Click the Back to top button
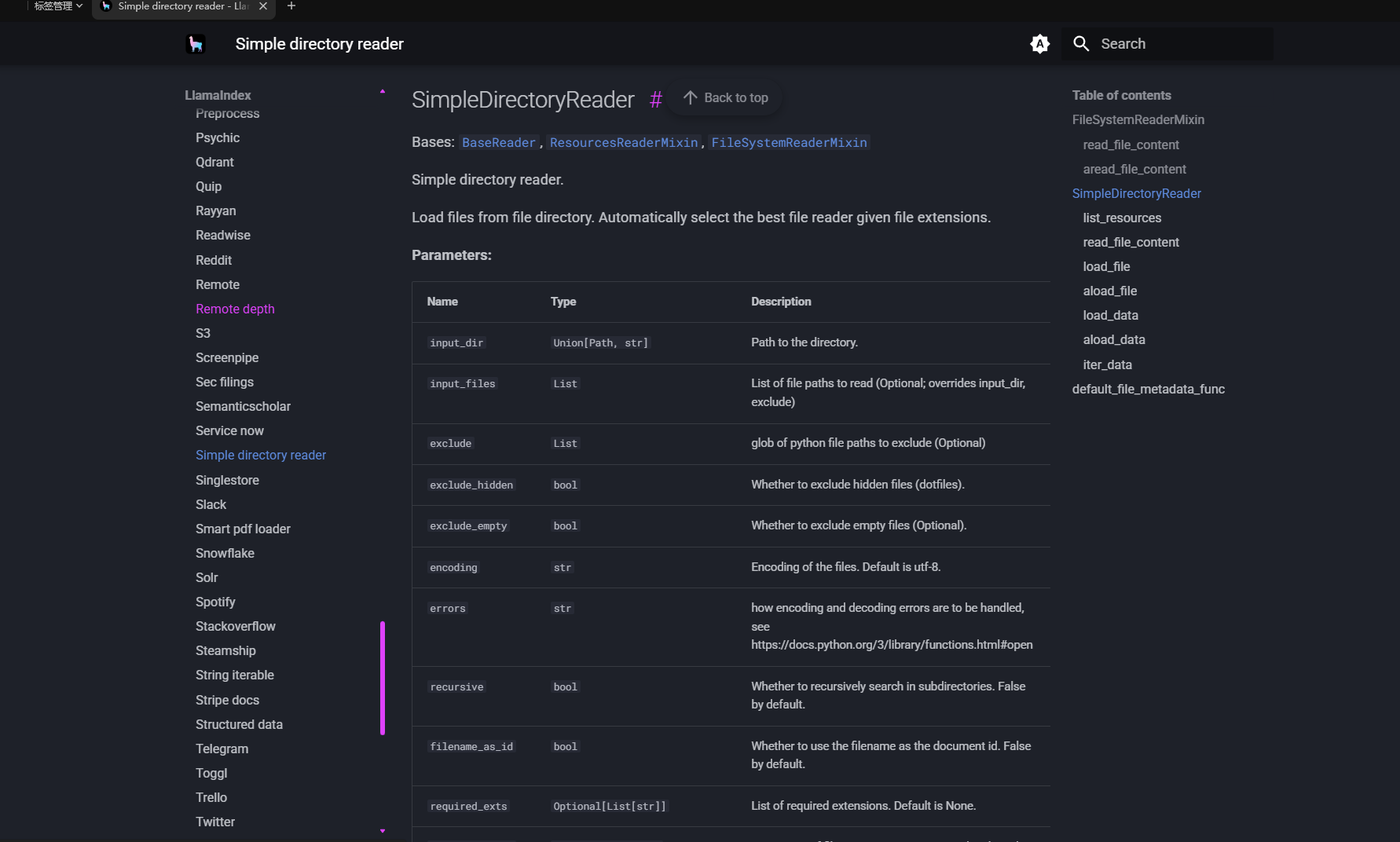The image size is (1400, 842). point(725,97)
